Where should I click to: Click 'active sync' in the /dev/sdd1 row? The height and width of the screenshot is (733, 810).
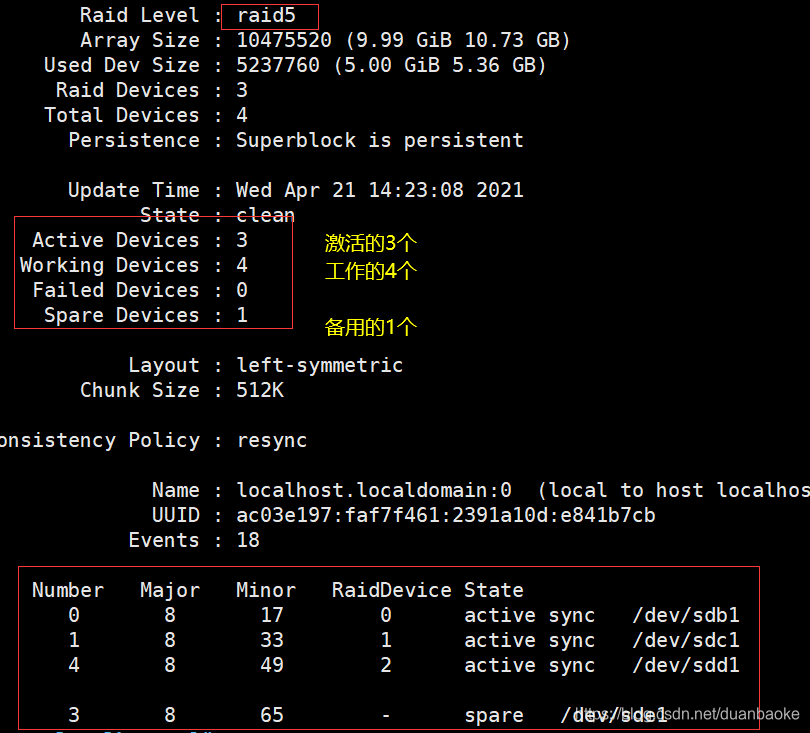tap(529, 665)
